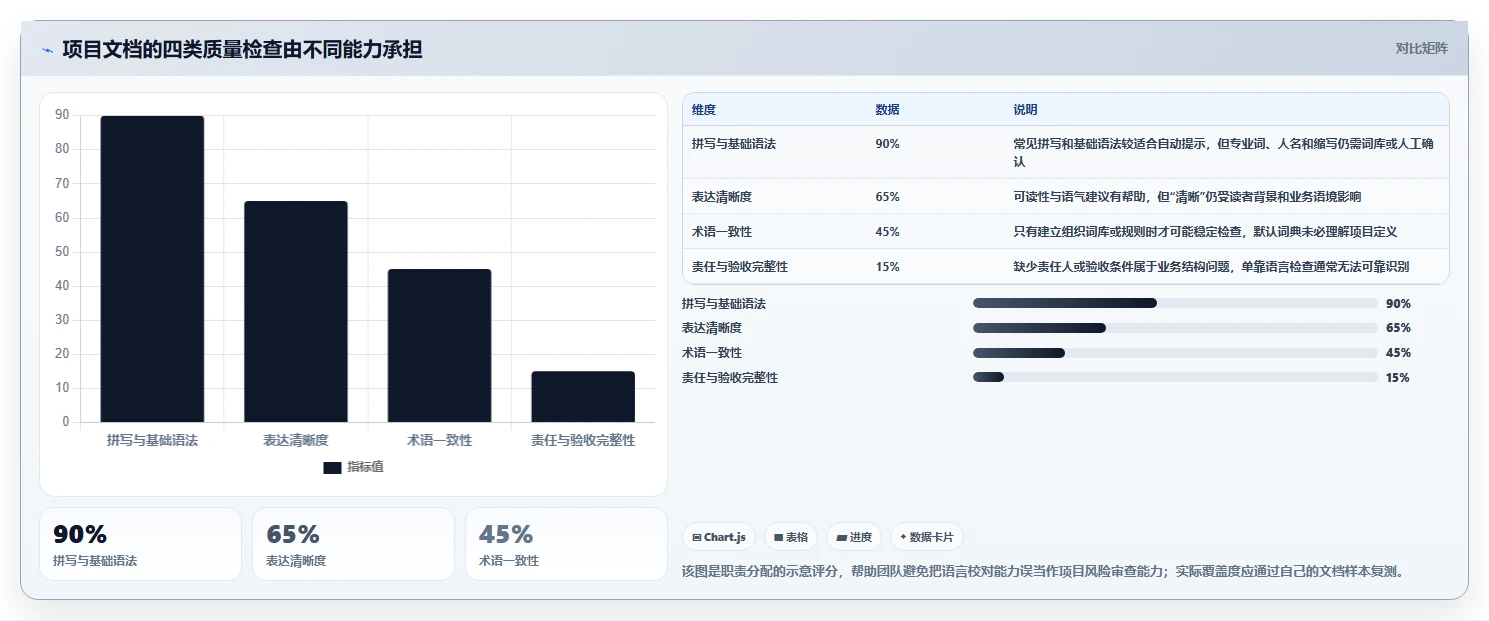Click the blue icon beside the title
Screen dimensions: 1489x621
(47, 50)
